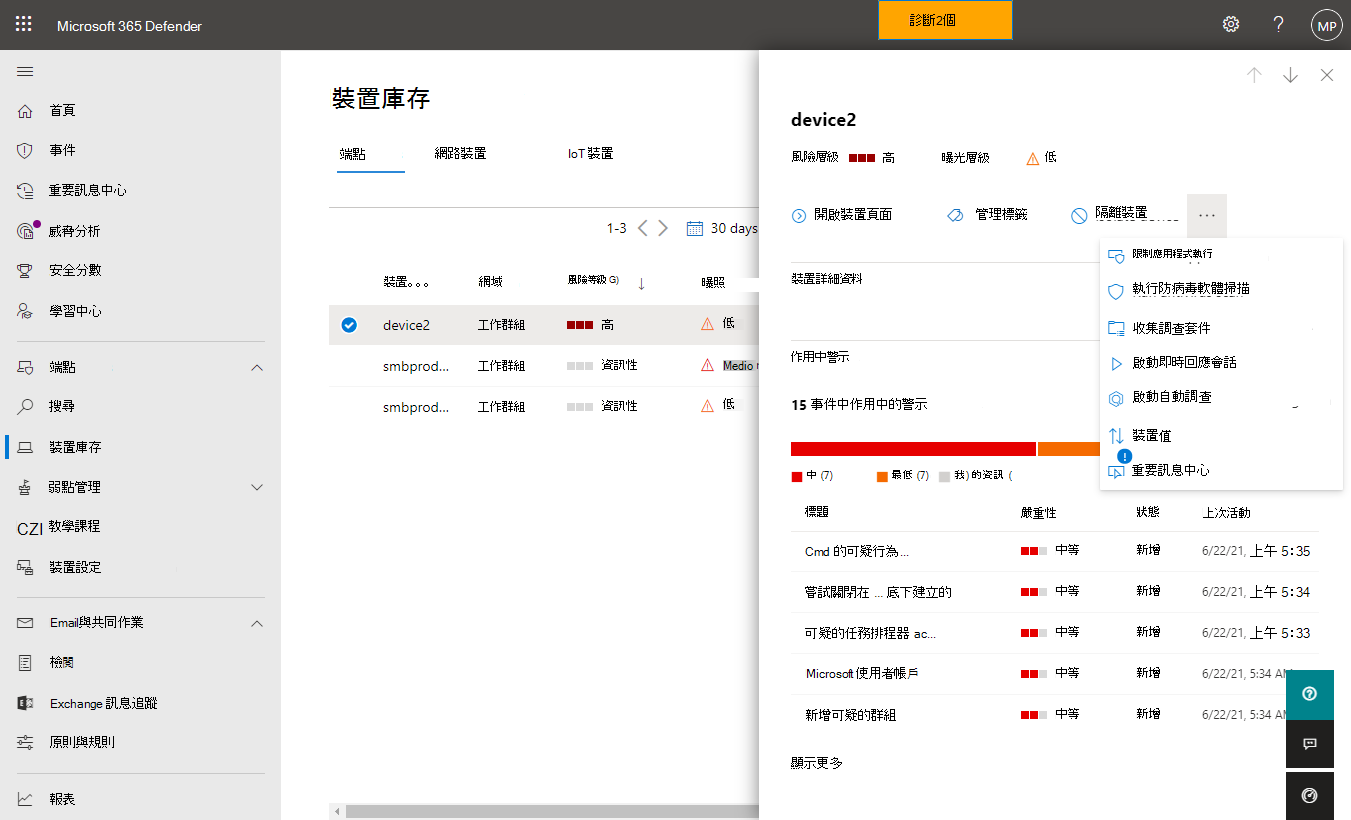The image size is (1351, 820).
Task: Click the orange alert severity bar
Action: click(1068, 449)
